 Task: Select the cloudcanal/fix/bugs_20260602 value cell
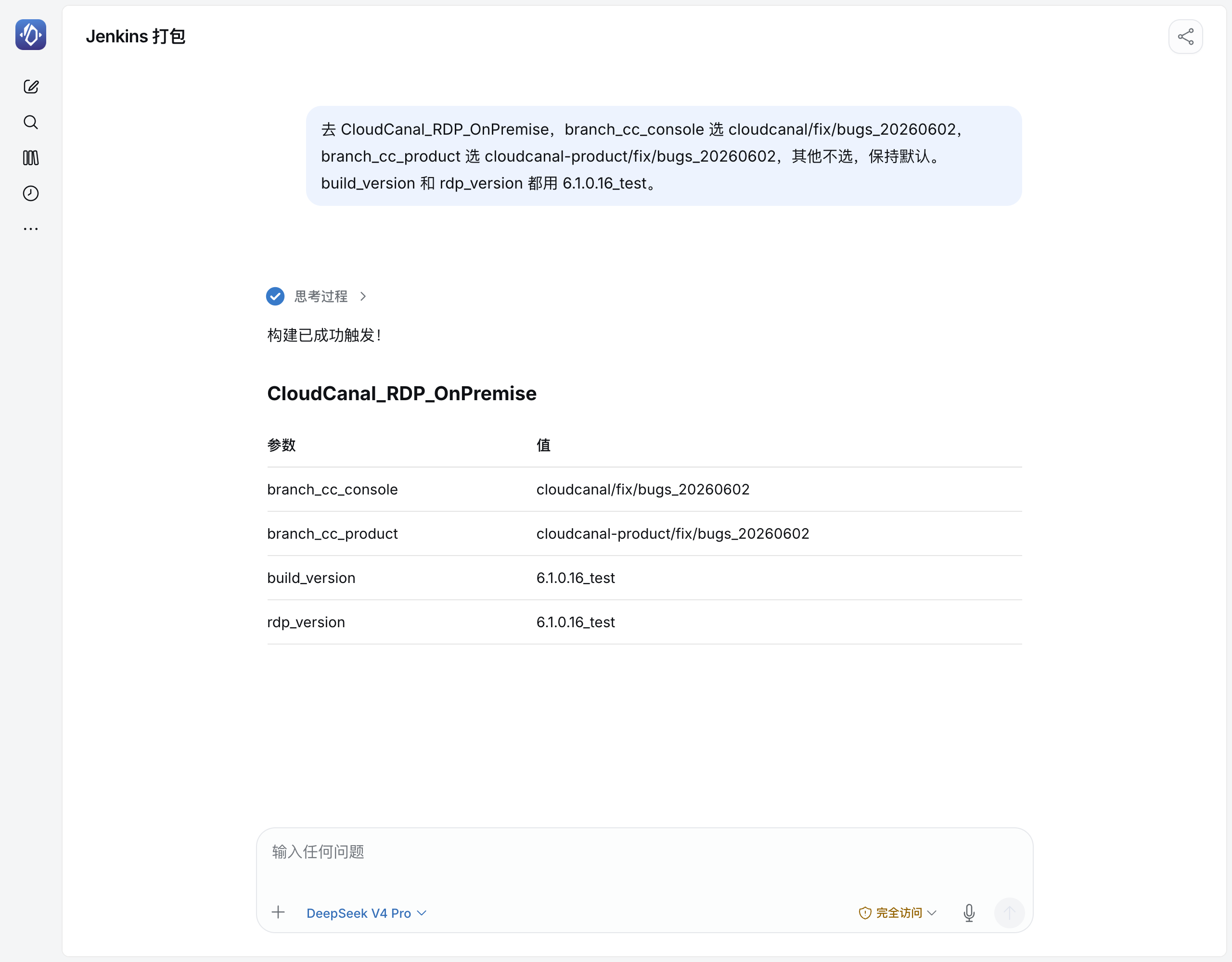pos(642,490)
